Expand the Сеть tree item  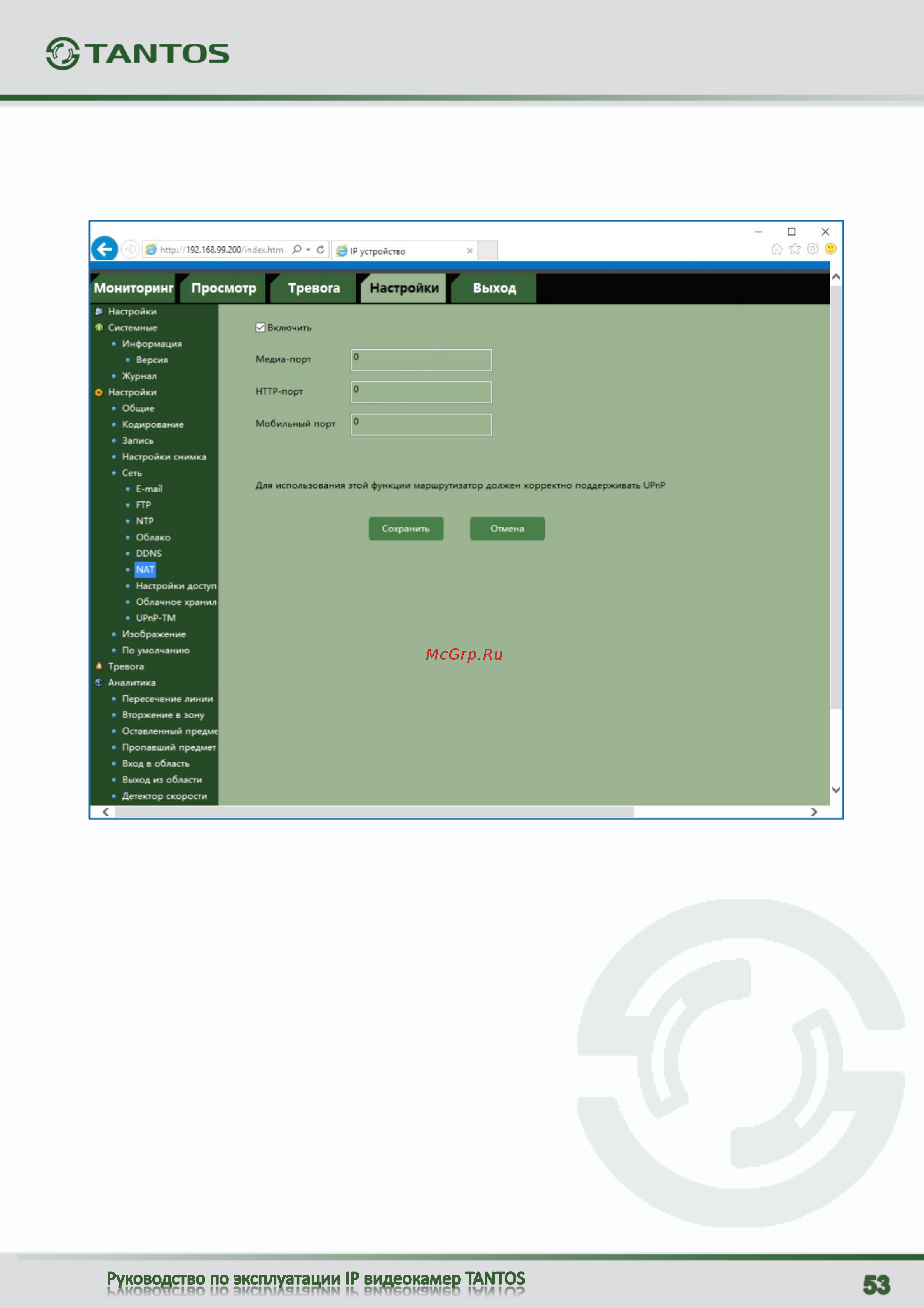(131, 473)
